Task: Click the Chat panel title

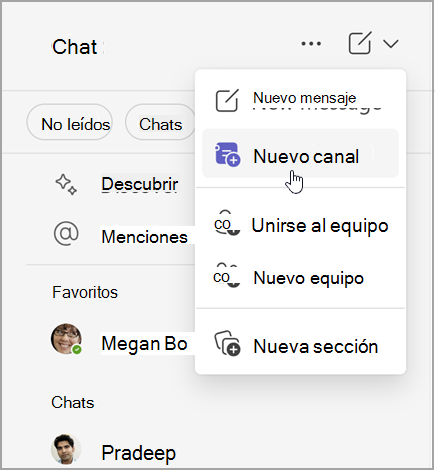Action: (75, 47)
